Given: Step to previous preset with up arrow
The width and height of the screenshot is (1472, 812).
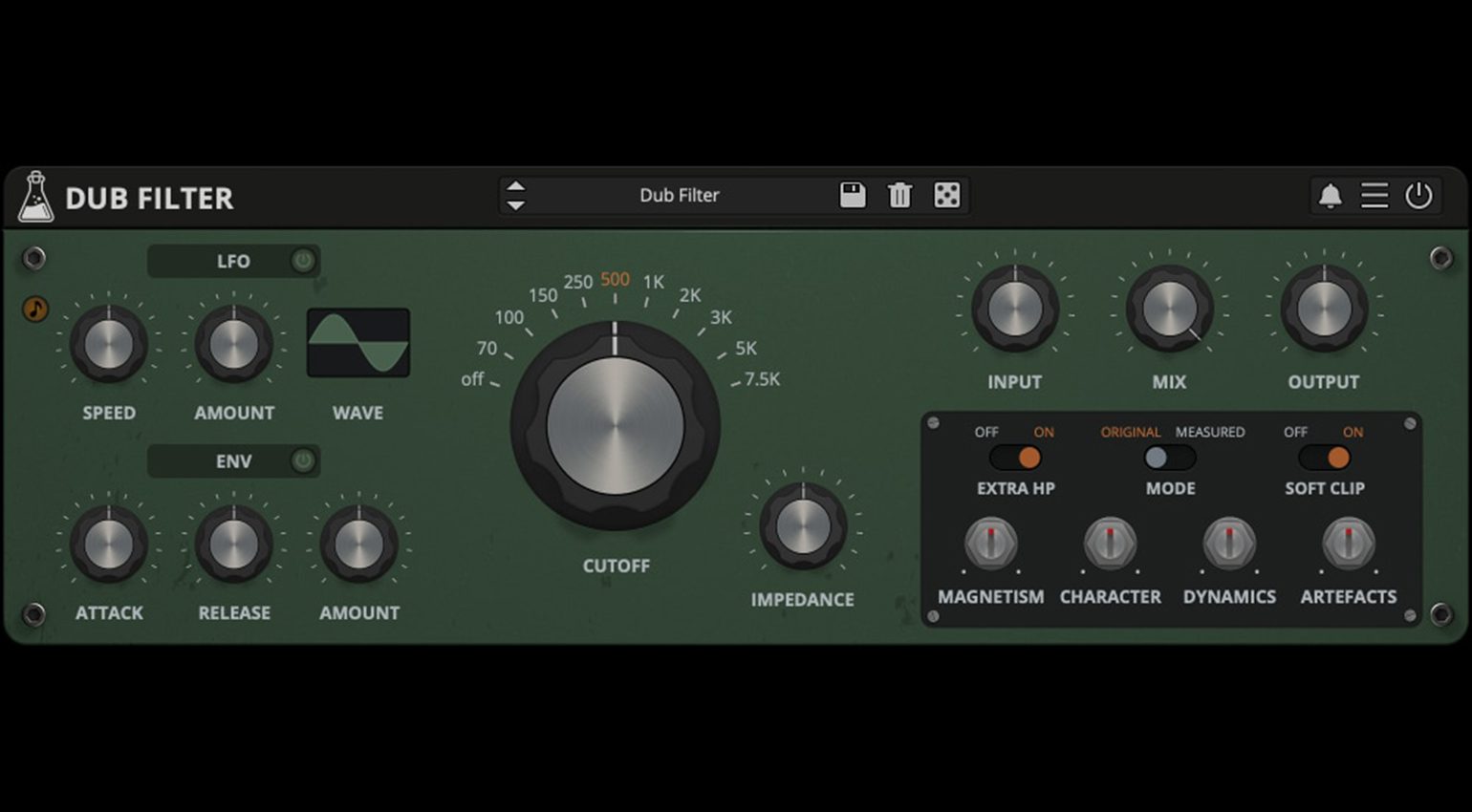Looking at the screenshot, I should click(x=515, y=186).
